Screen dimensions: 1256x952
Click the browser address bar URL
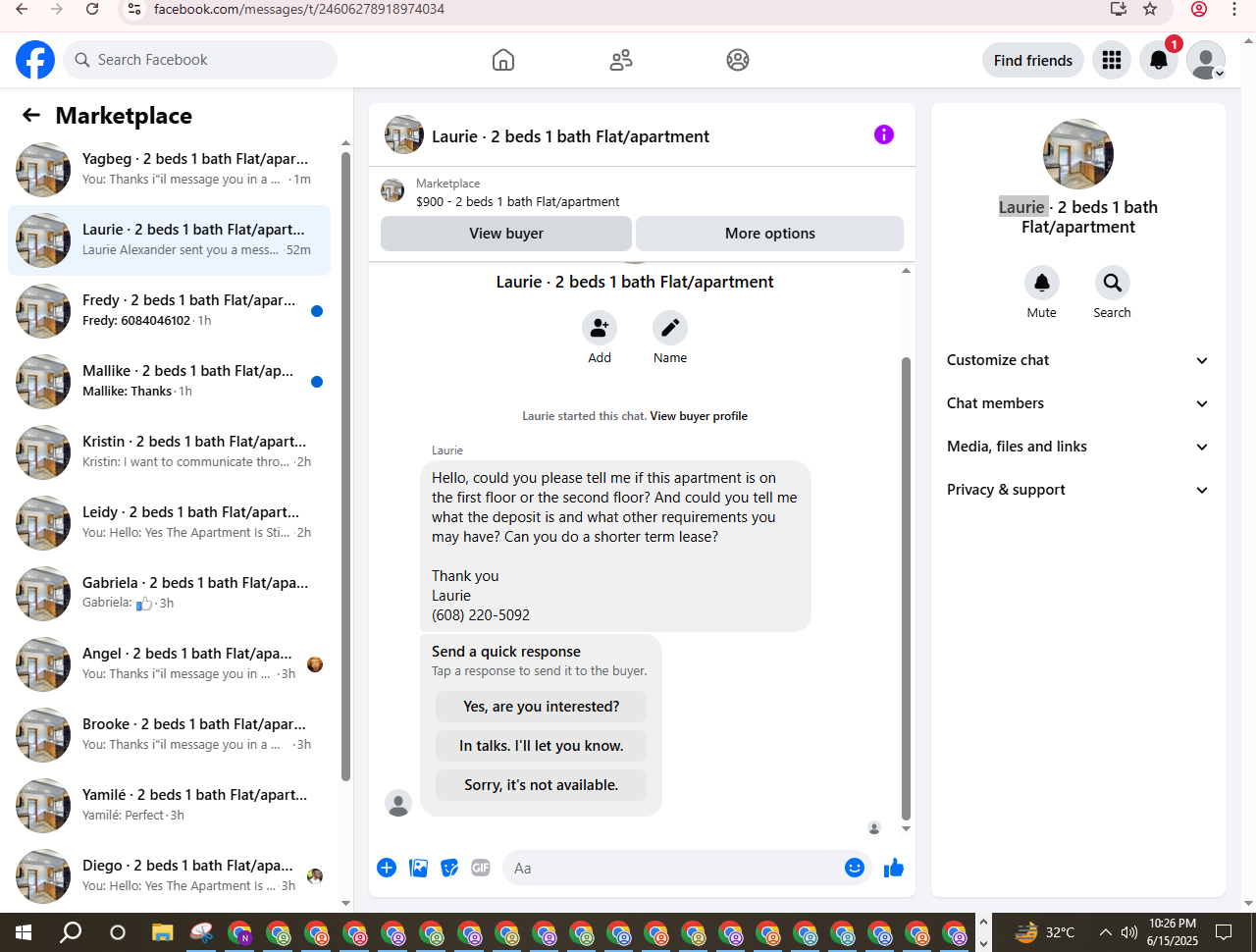tap(299, 9)
